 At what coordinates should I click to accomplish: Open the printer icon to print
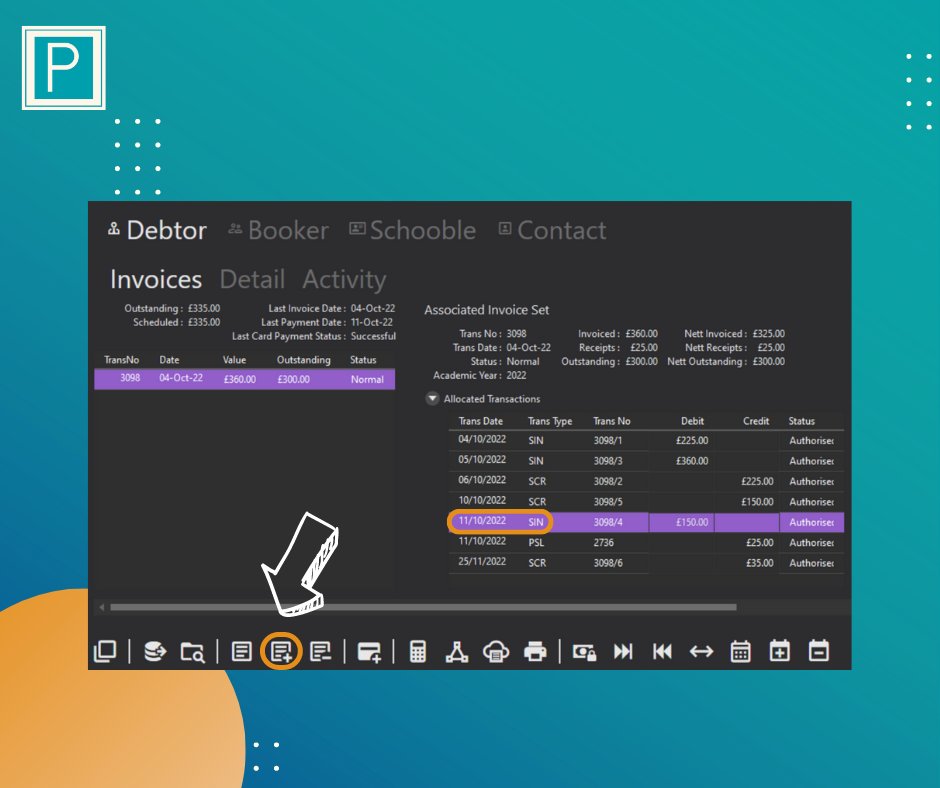tap(533, 652)
